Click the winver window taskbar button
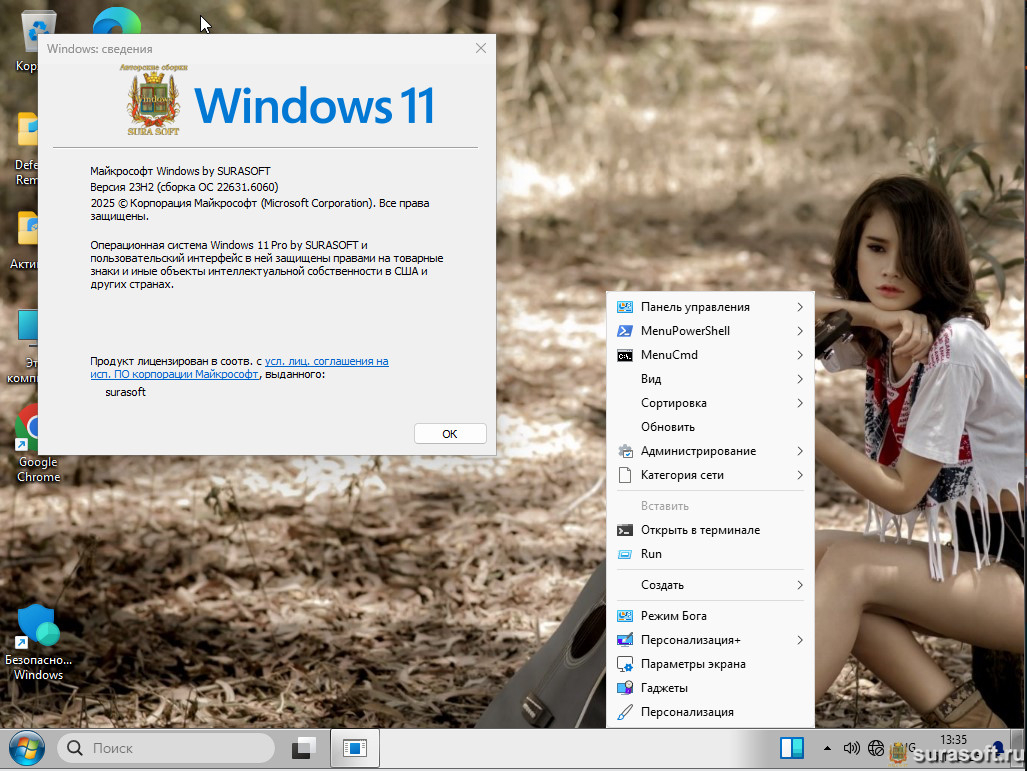This screenshot has width=1027, height=771. pos(354,748)
